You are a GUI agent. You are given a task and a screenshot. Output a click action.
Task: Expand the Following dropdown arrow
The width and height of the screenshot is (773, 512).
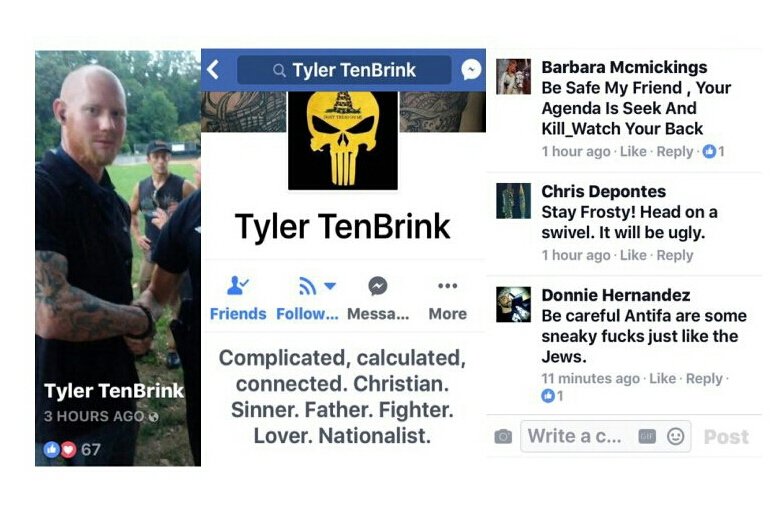330,285
